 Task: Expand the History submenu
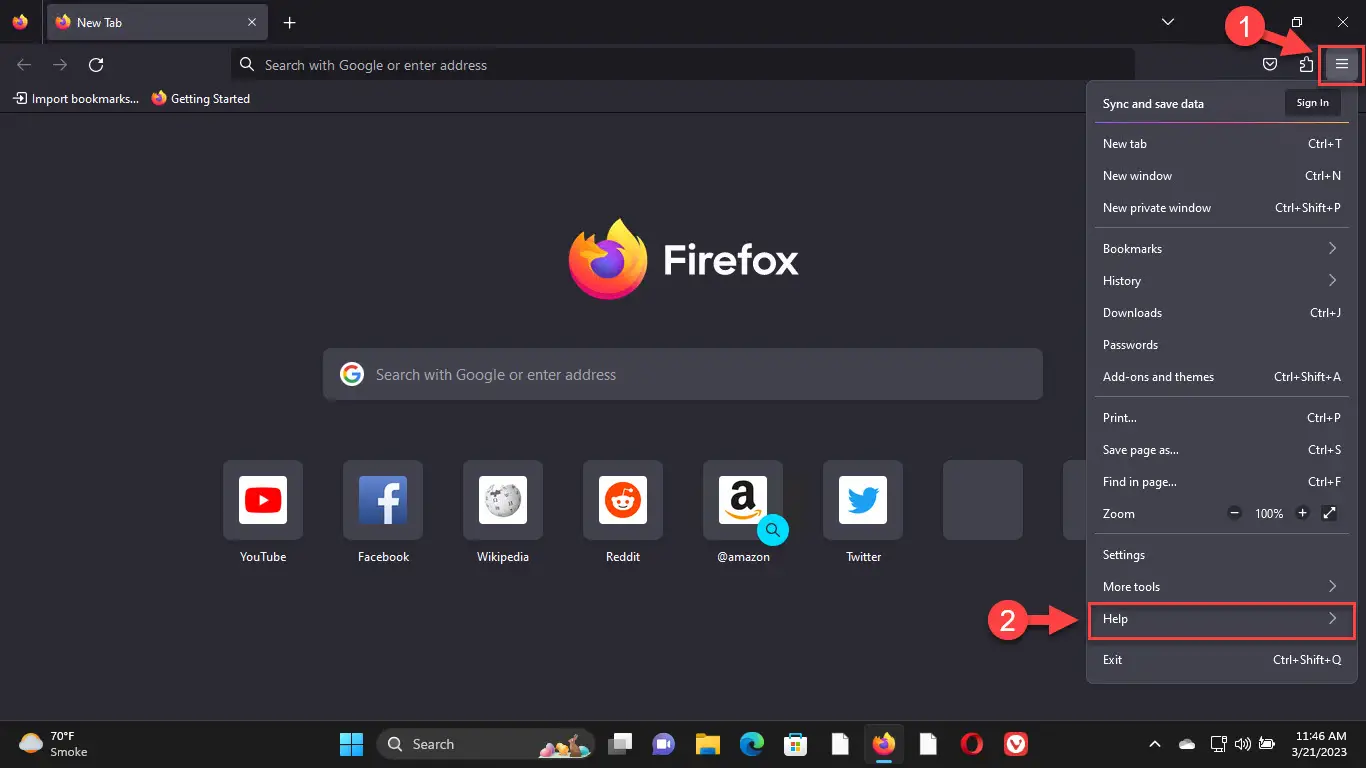(x=1222, y=281)
